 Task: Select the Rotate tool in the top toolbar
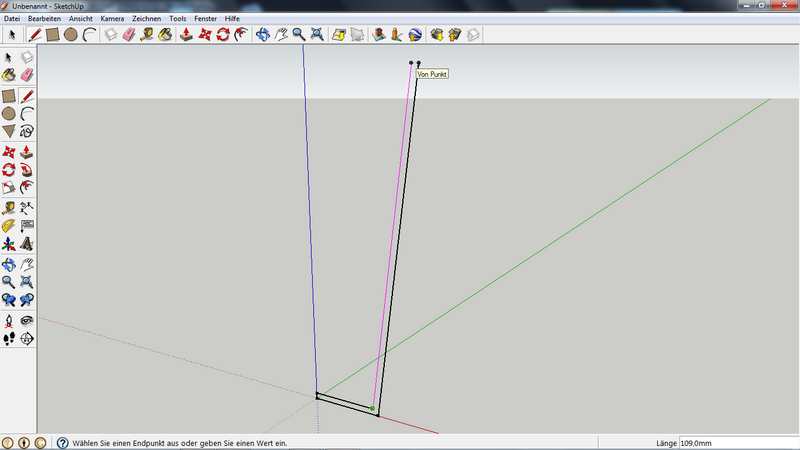(222, 34)
